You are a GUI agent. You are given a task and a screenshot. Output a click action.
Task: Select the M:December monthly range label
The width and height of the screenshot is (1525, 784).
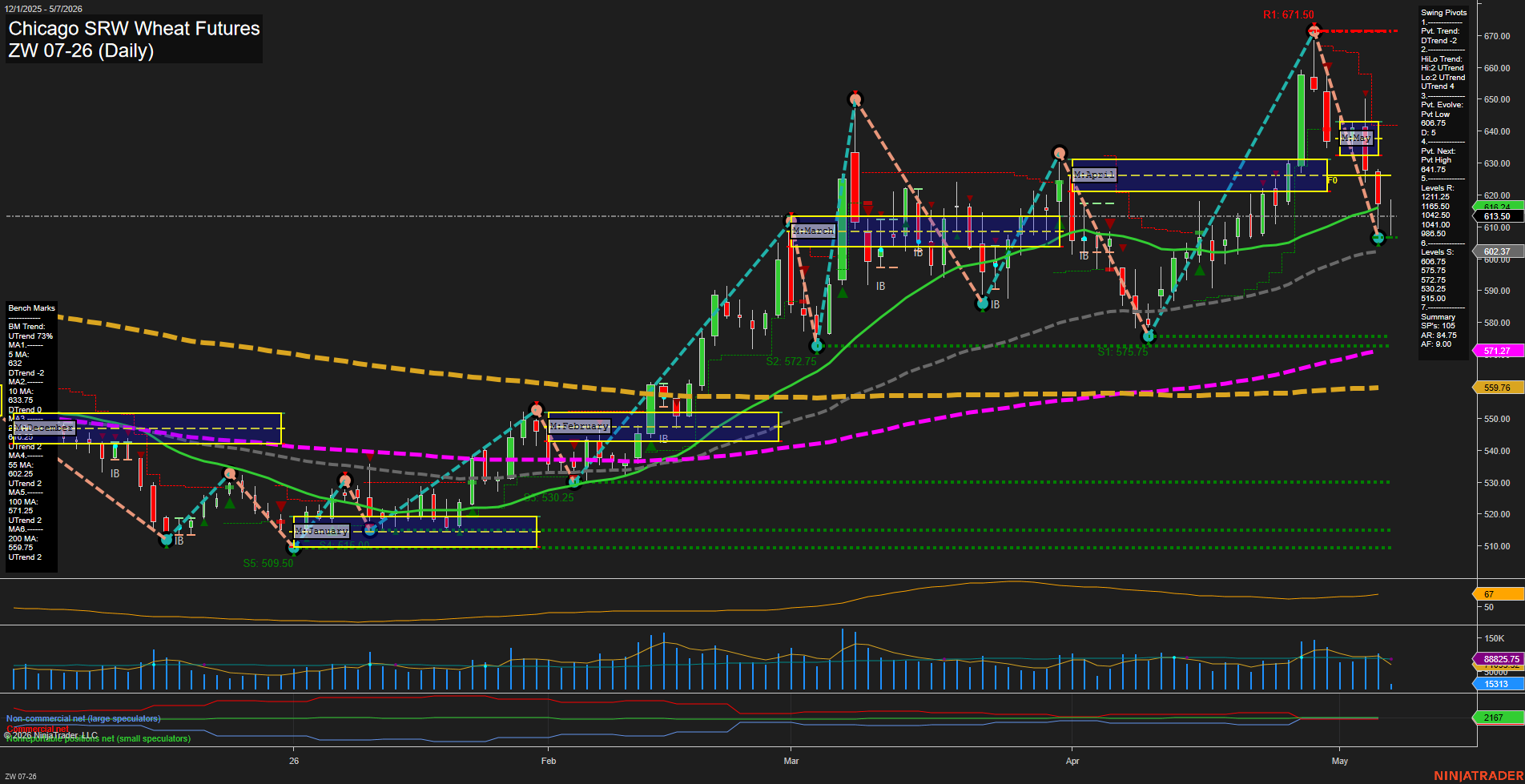[44, 428]
